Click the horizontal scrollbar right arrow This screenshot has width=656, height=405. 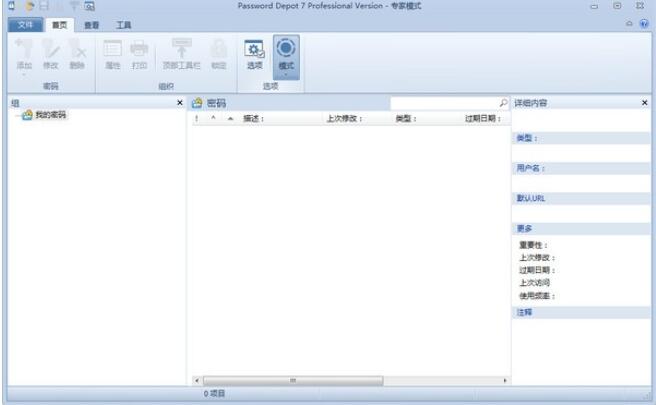tap(505, 381)
